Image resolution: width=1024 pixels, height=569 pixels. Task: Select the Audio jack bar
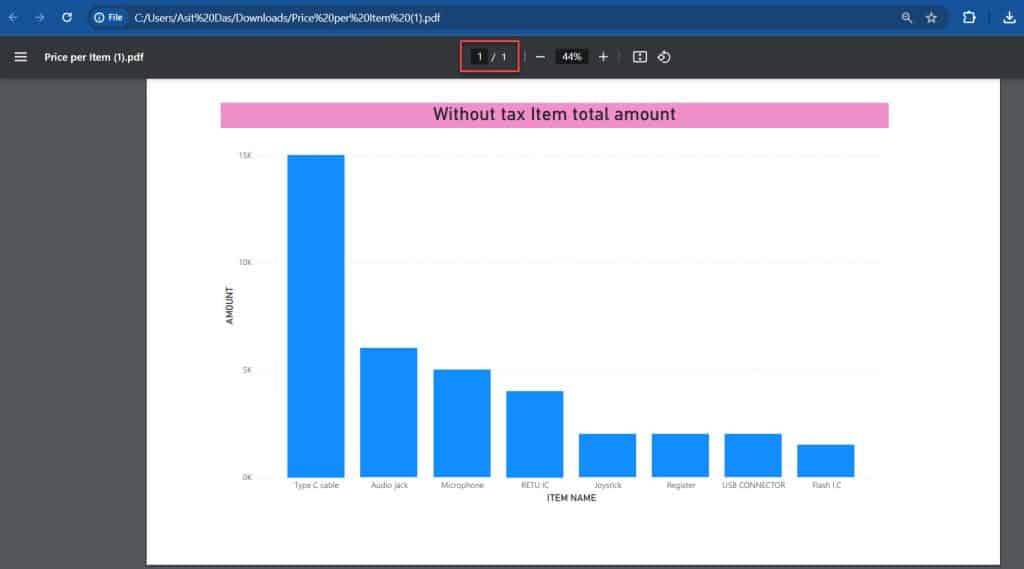(x=389, y=413)
